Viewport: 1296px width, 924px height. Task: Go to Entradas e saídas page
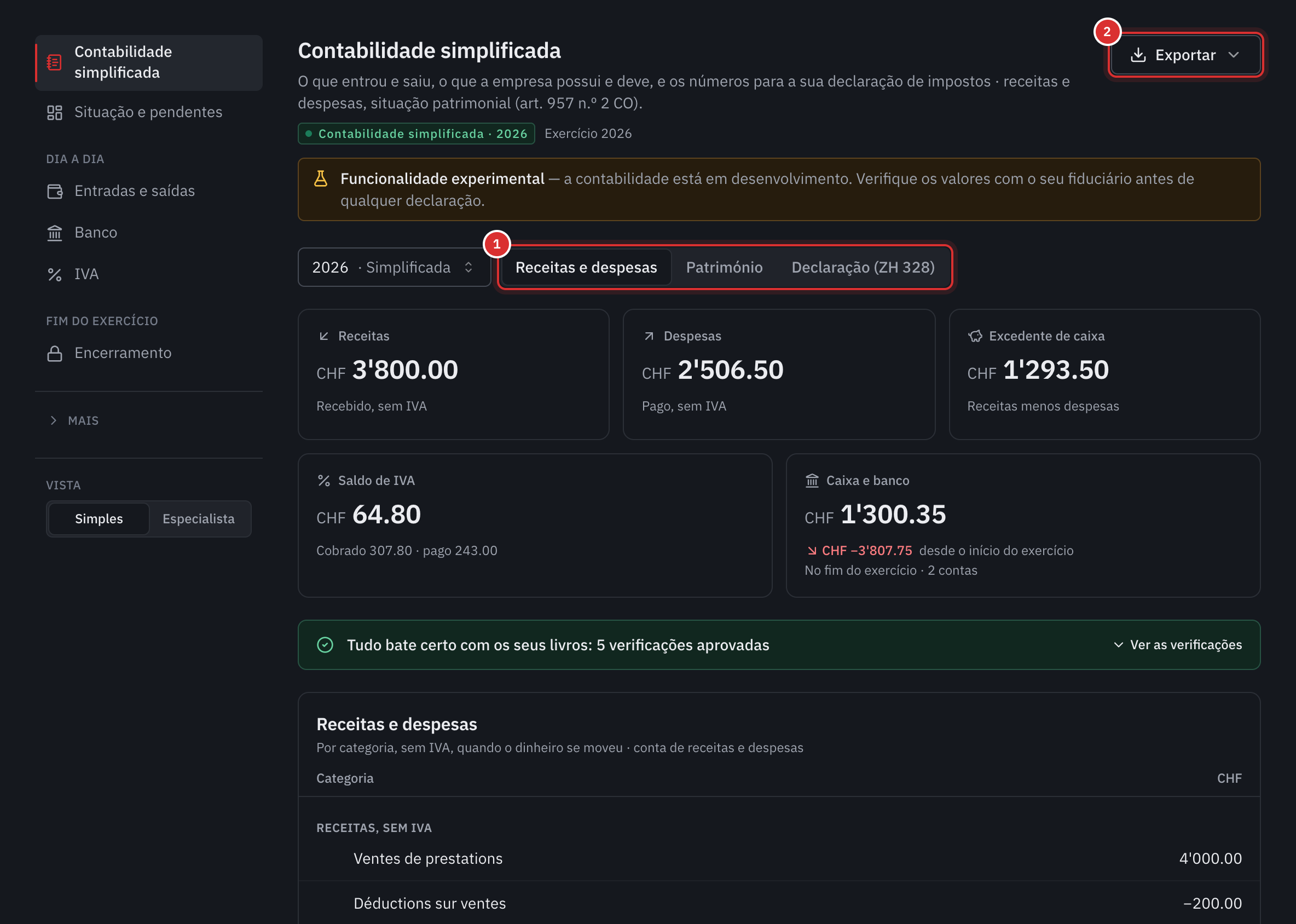click(148, 191)
